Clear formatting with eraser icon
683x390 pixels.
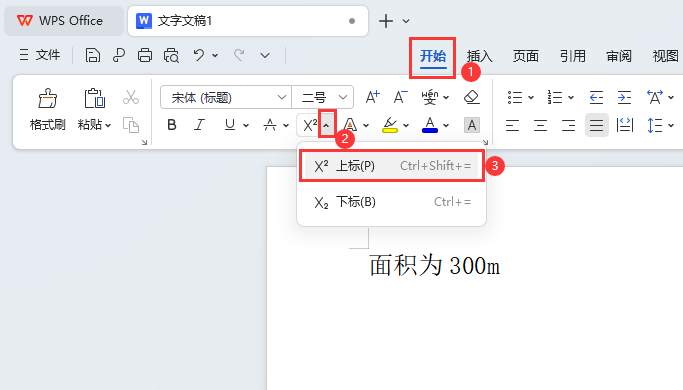coord(472,97)
